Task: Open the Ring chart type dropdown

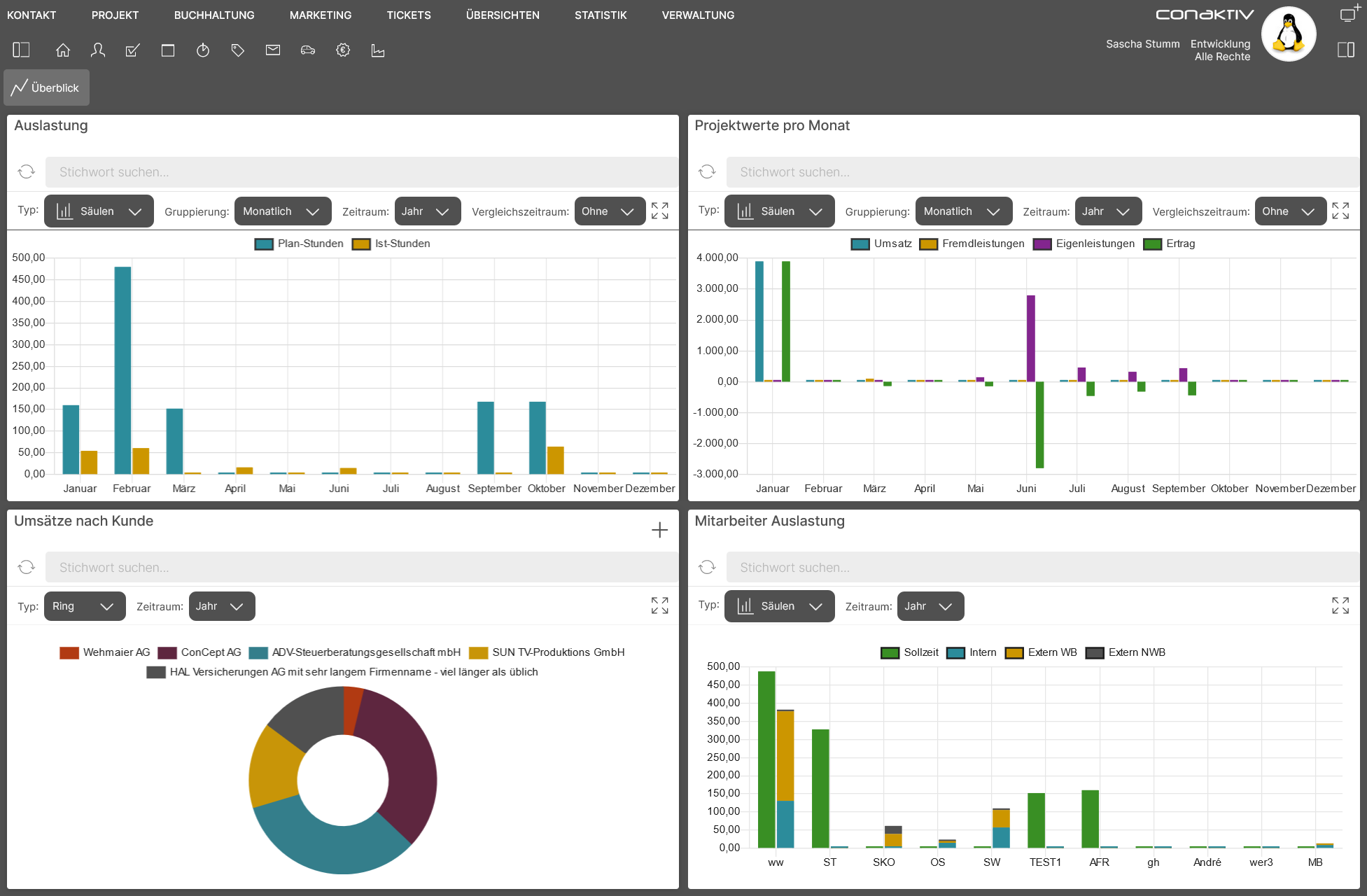Action: [x=85, y=606]
